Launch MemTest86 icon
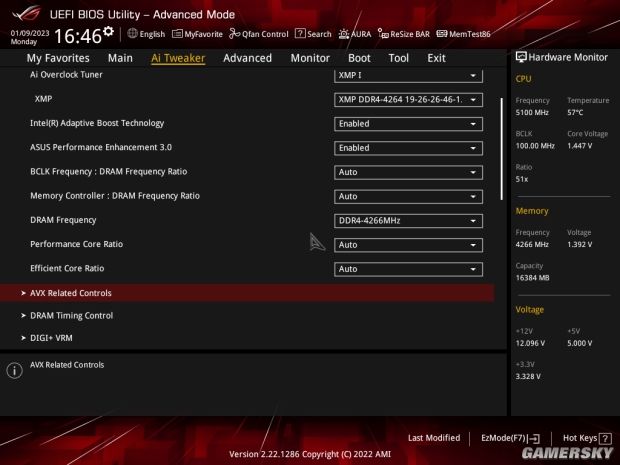This screenshot has width=620, height=465. 442,34
